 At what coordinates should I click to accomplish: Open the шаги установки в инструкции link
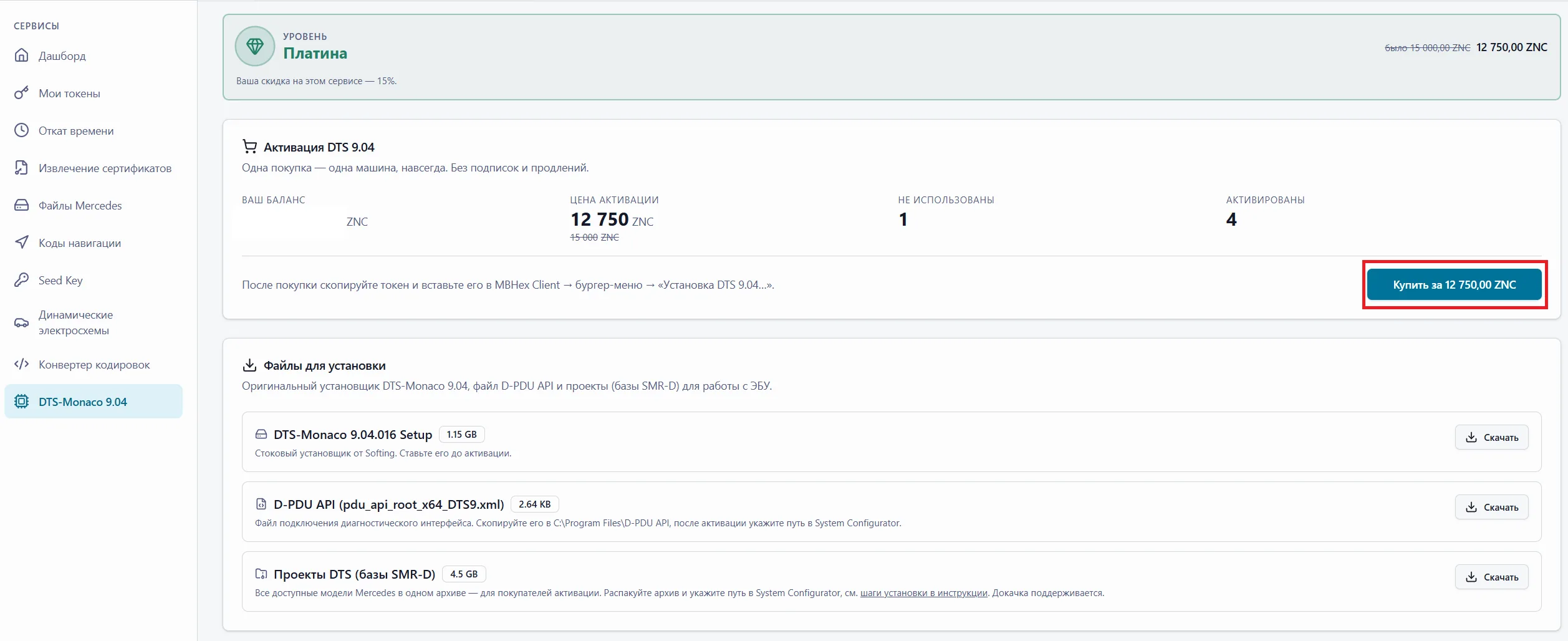point(923,593)
